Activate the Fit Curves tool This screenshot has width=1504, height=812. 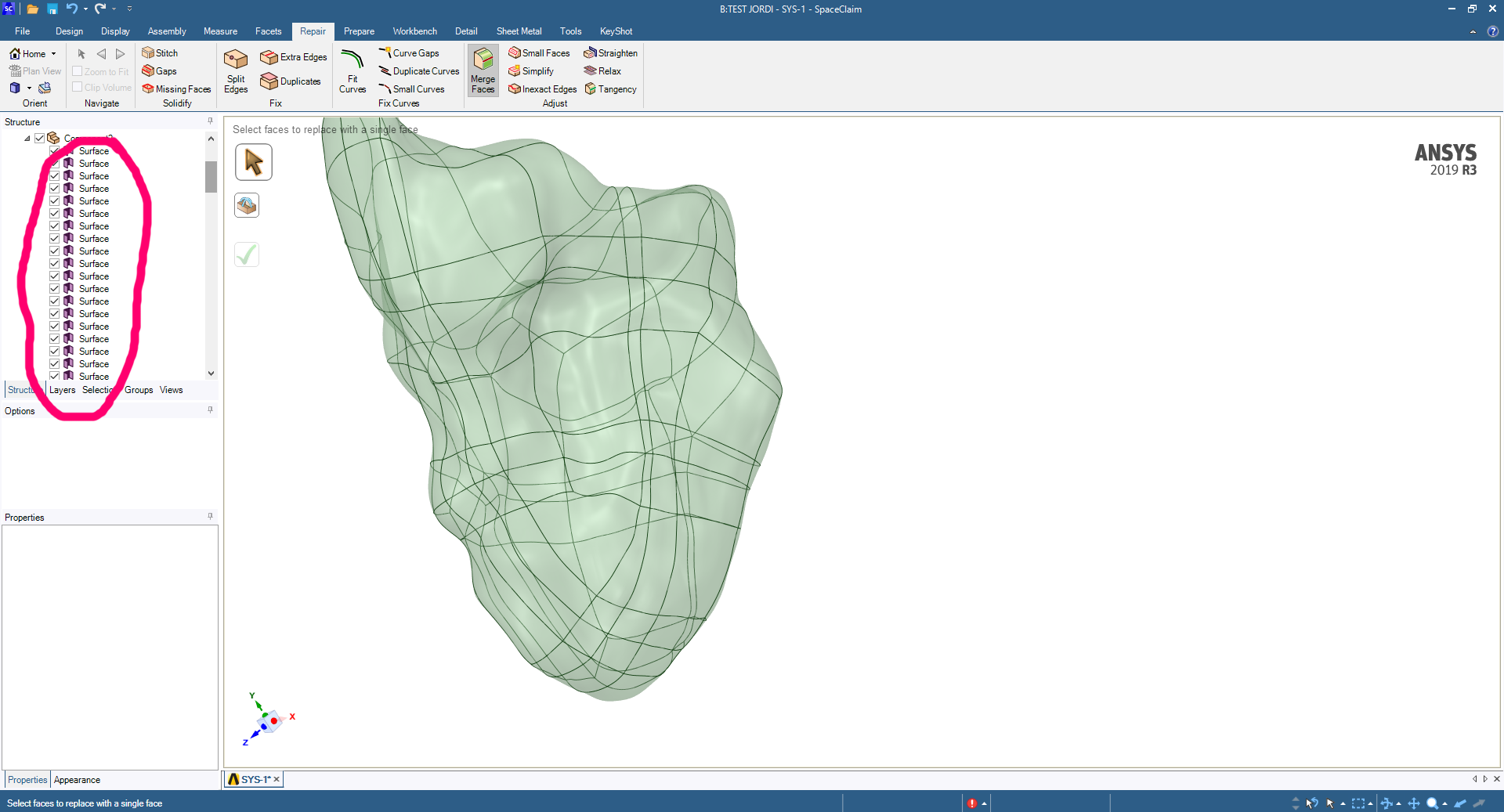coord(352,71)
